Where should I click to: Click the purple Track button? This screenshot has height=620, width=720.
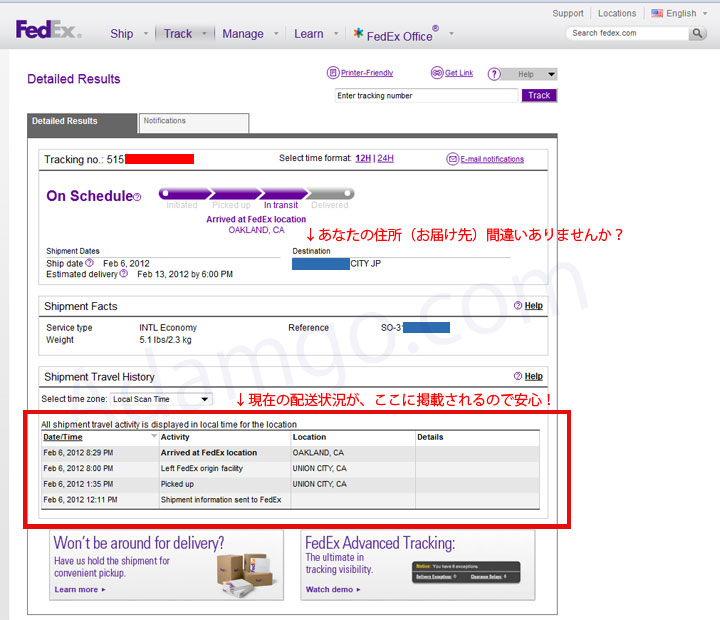coord(539,95)
